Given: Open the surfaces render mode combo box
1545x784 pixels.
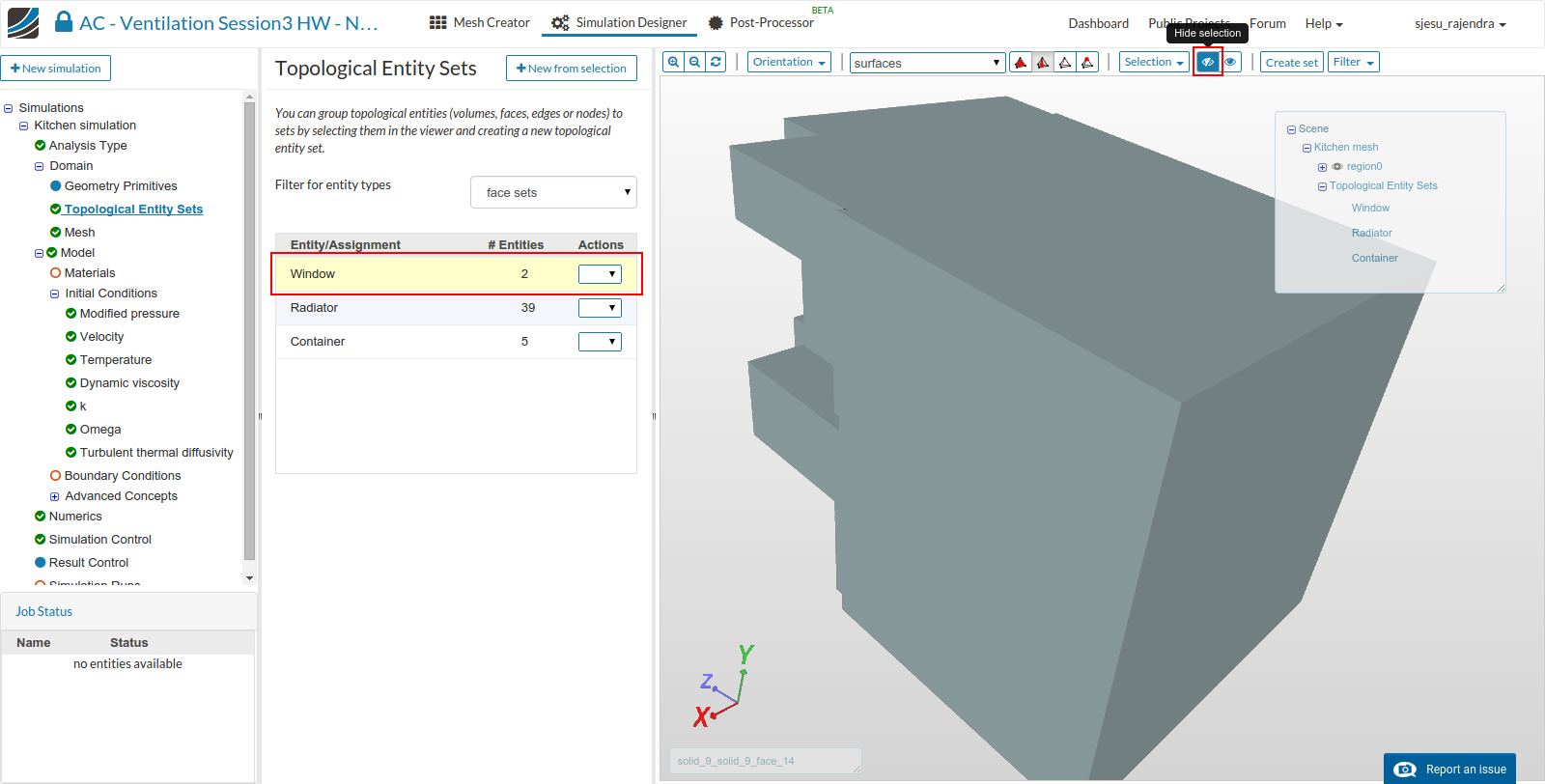Looking at the screenshot, I should pos(927,63).
